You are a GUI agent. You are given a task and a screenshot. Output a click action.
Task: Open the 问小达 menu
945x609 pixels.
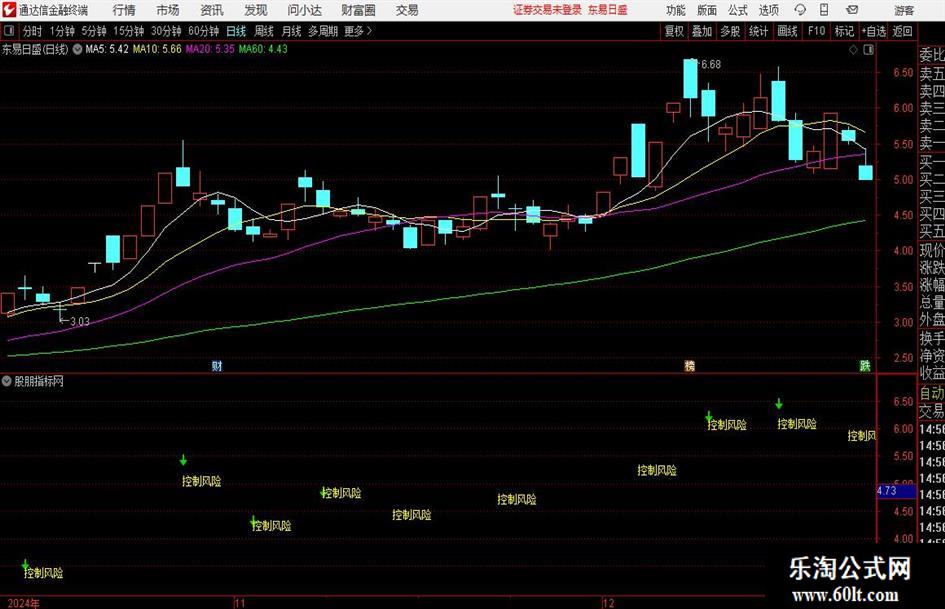[304, 10]
